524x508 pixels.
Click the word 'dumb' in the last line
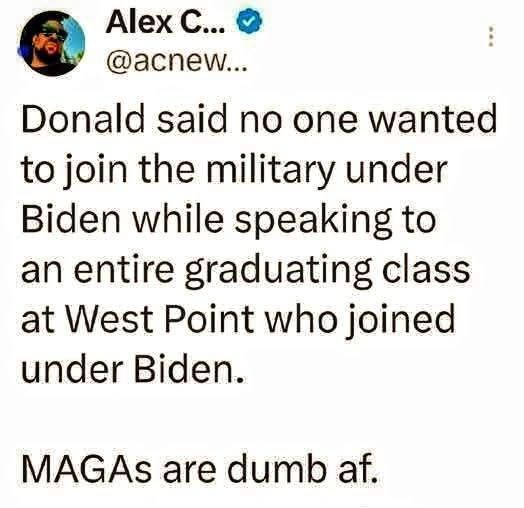[x=275, y=468]
